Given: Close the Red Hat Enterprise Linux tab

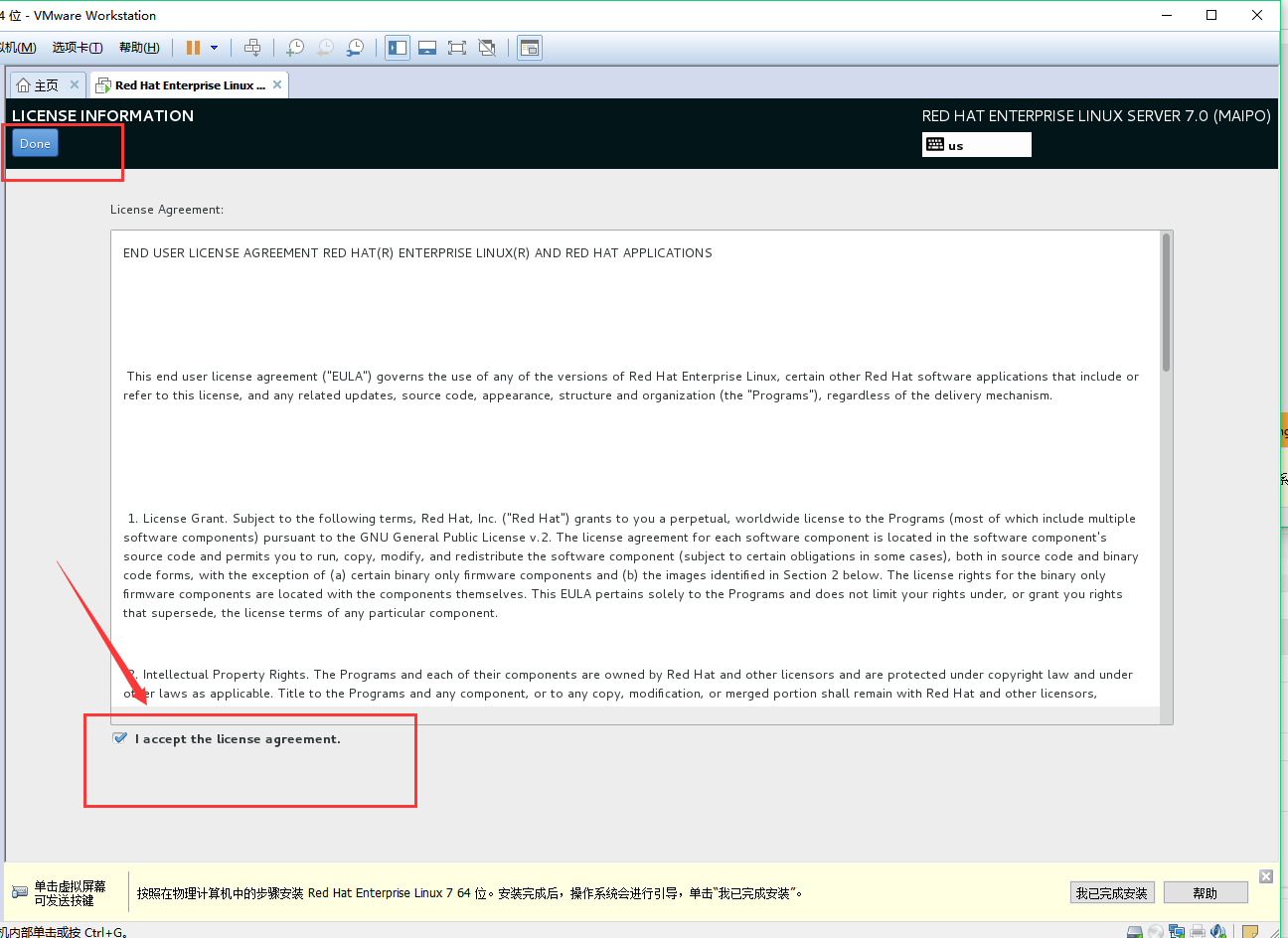Looking at the screenshot, I should click(x=277, y=84).
